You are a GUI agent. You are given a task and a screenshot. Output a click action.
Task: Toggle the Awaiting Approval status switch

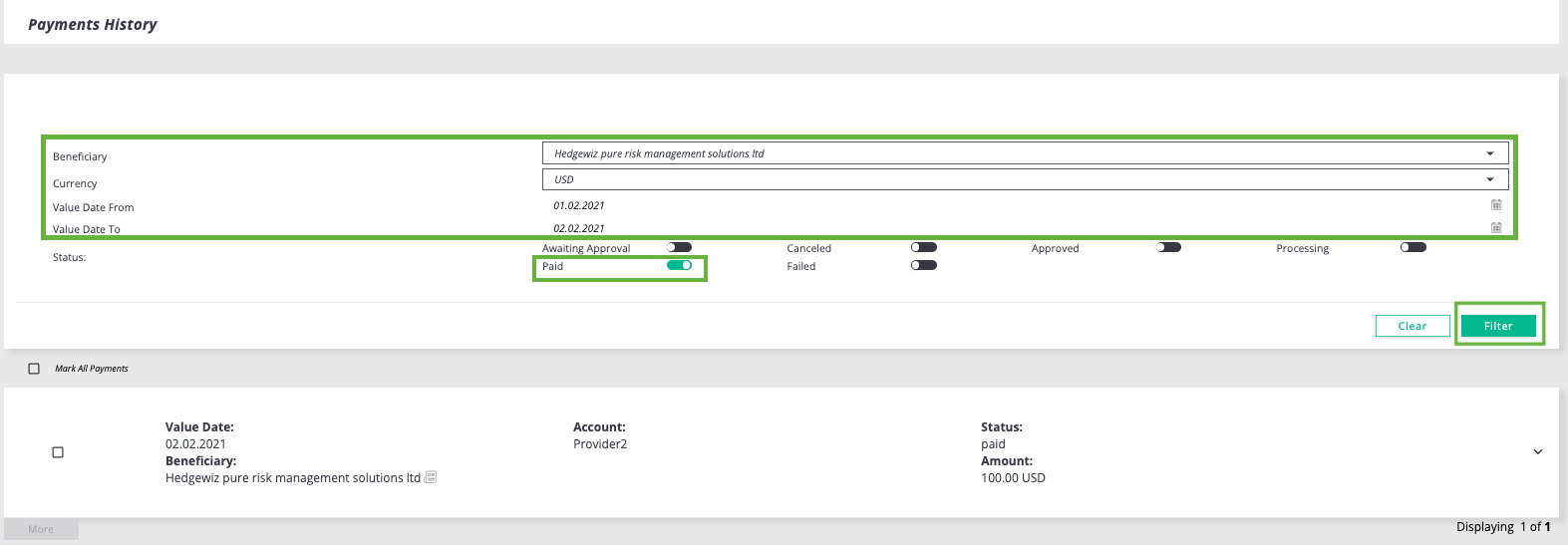[679, 247]
